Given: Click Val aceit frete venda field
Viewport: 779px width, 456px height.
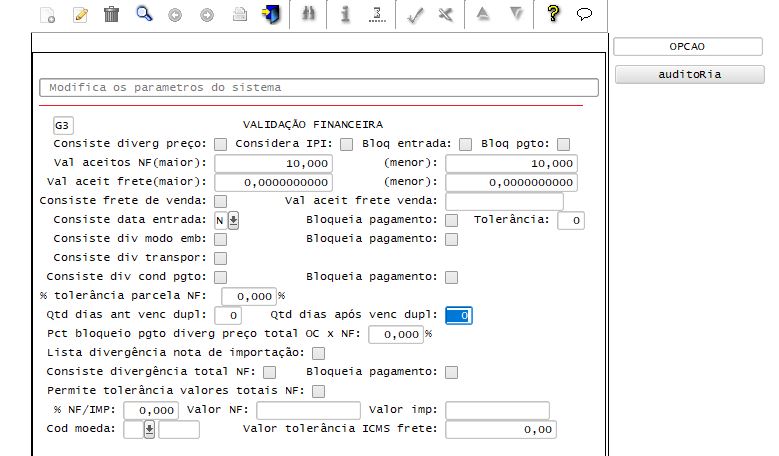Looking at the screenshot, I should [x=504, y=201].
